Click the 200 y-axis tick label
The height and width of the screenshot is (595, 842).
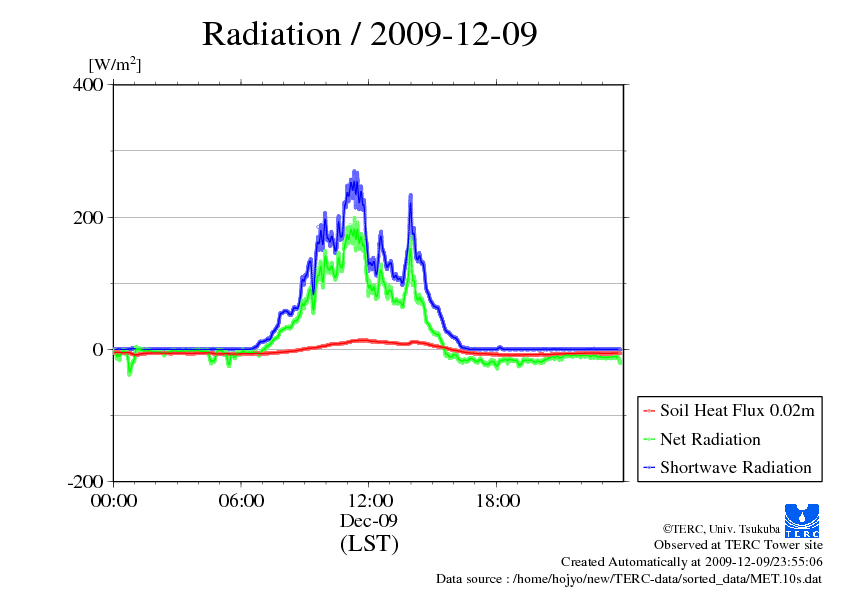(90, 217)
